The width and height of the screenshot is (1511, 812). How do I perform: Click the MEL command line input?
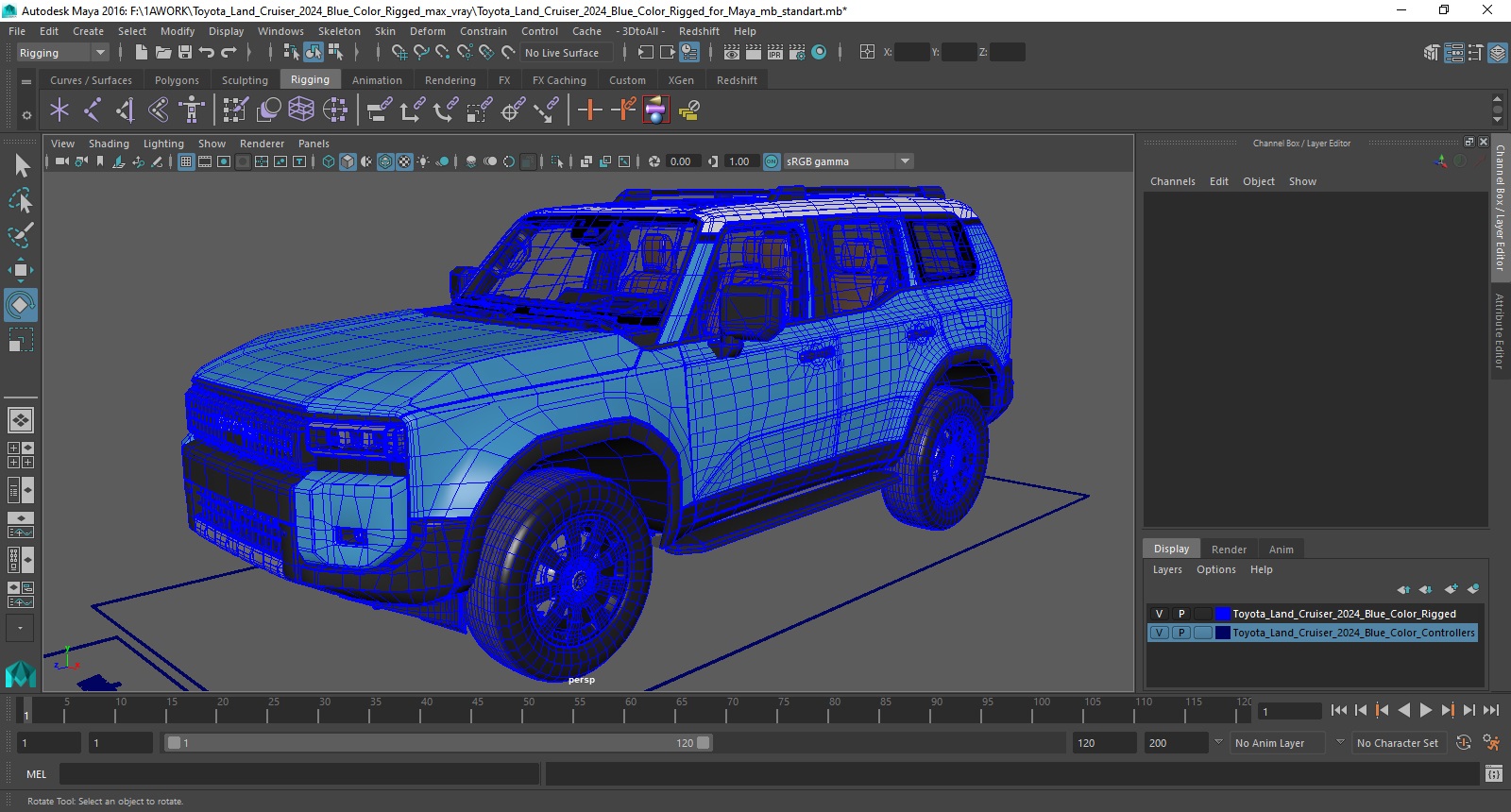pos(299,774)
